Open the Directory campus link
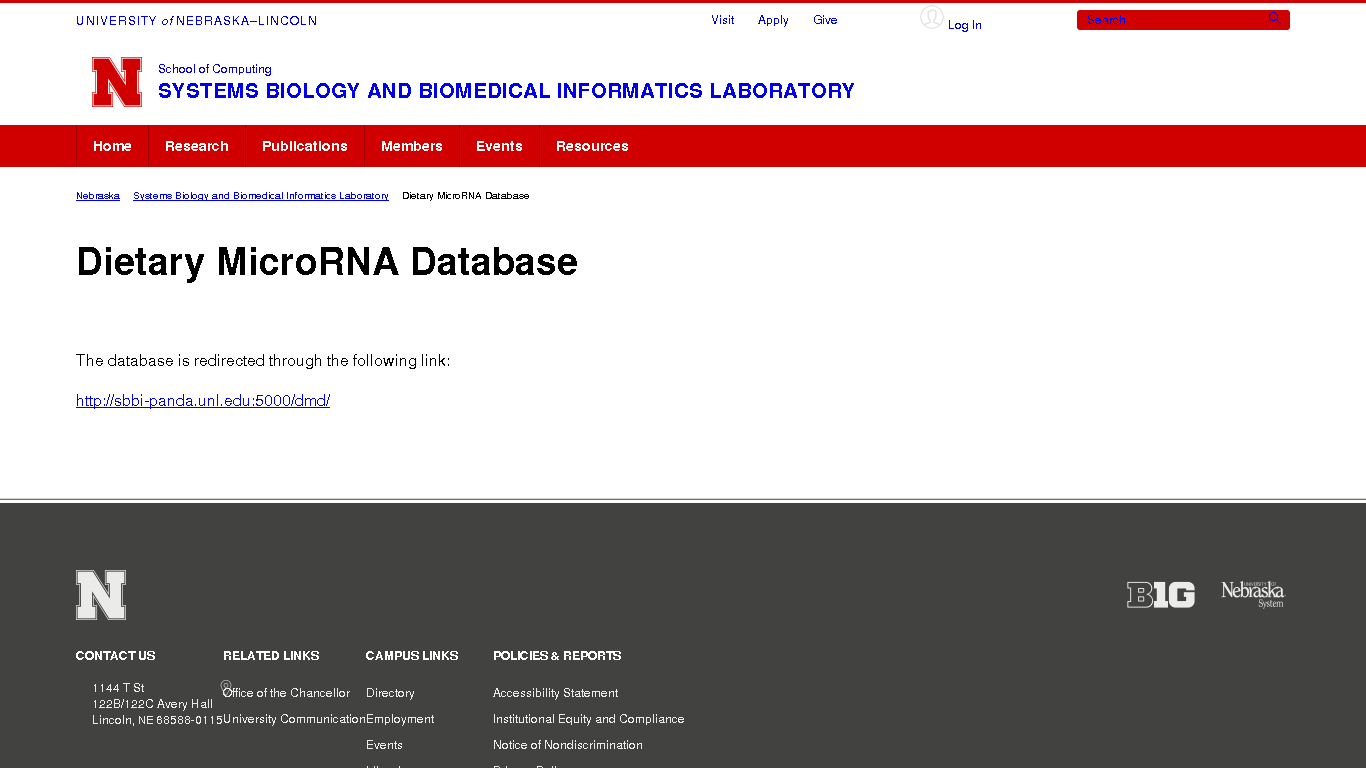Image resolution: width=1366 pixels, height=768 pixels. coord(390,693)
